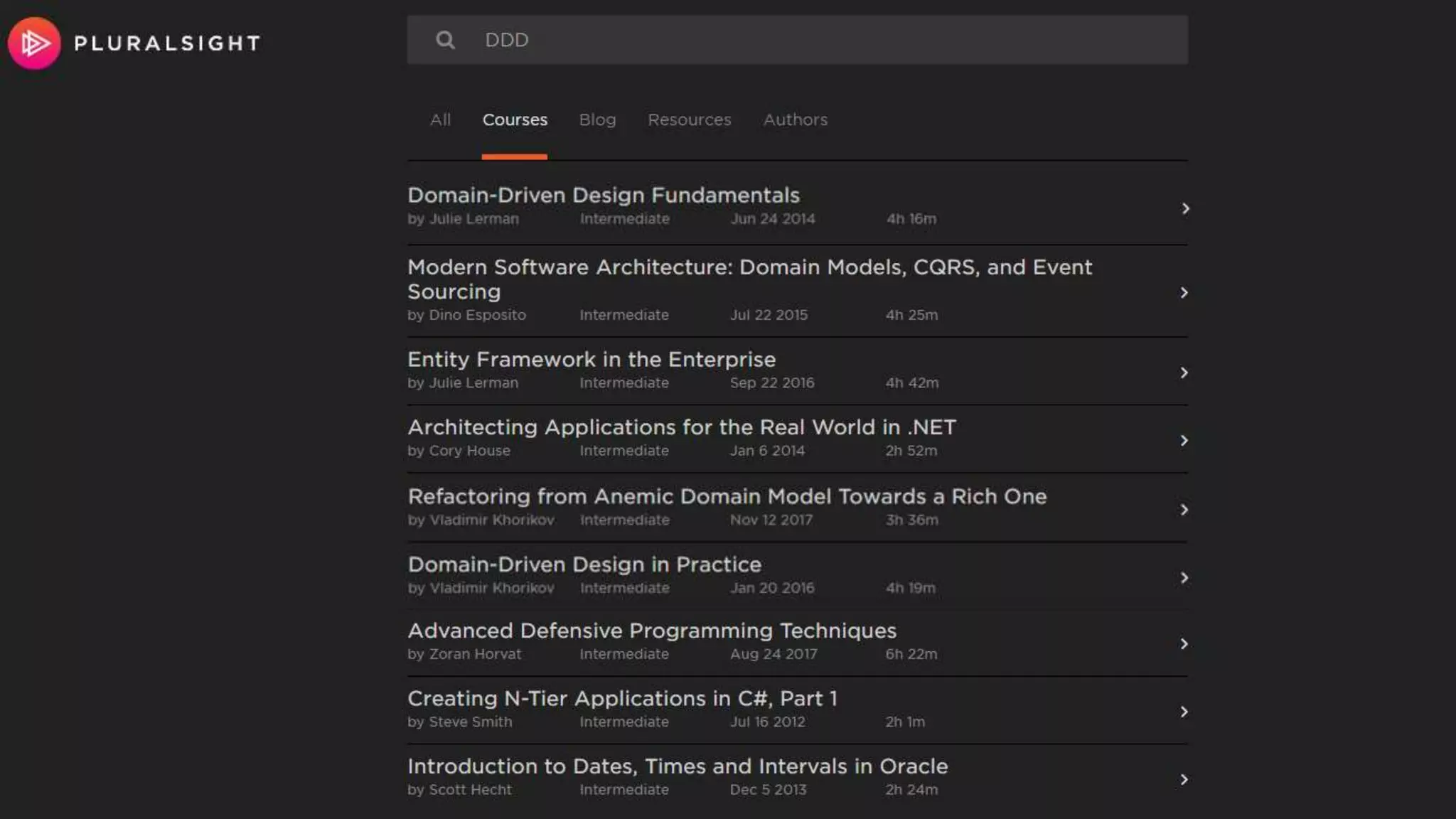The width and height of the screenshot is (1456, 819).
Task: Click chevron beside Modern Software Architecture
Action: click(1184, 292)
